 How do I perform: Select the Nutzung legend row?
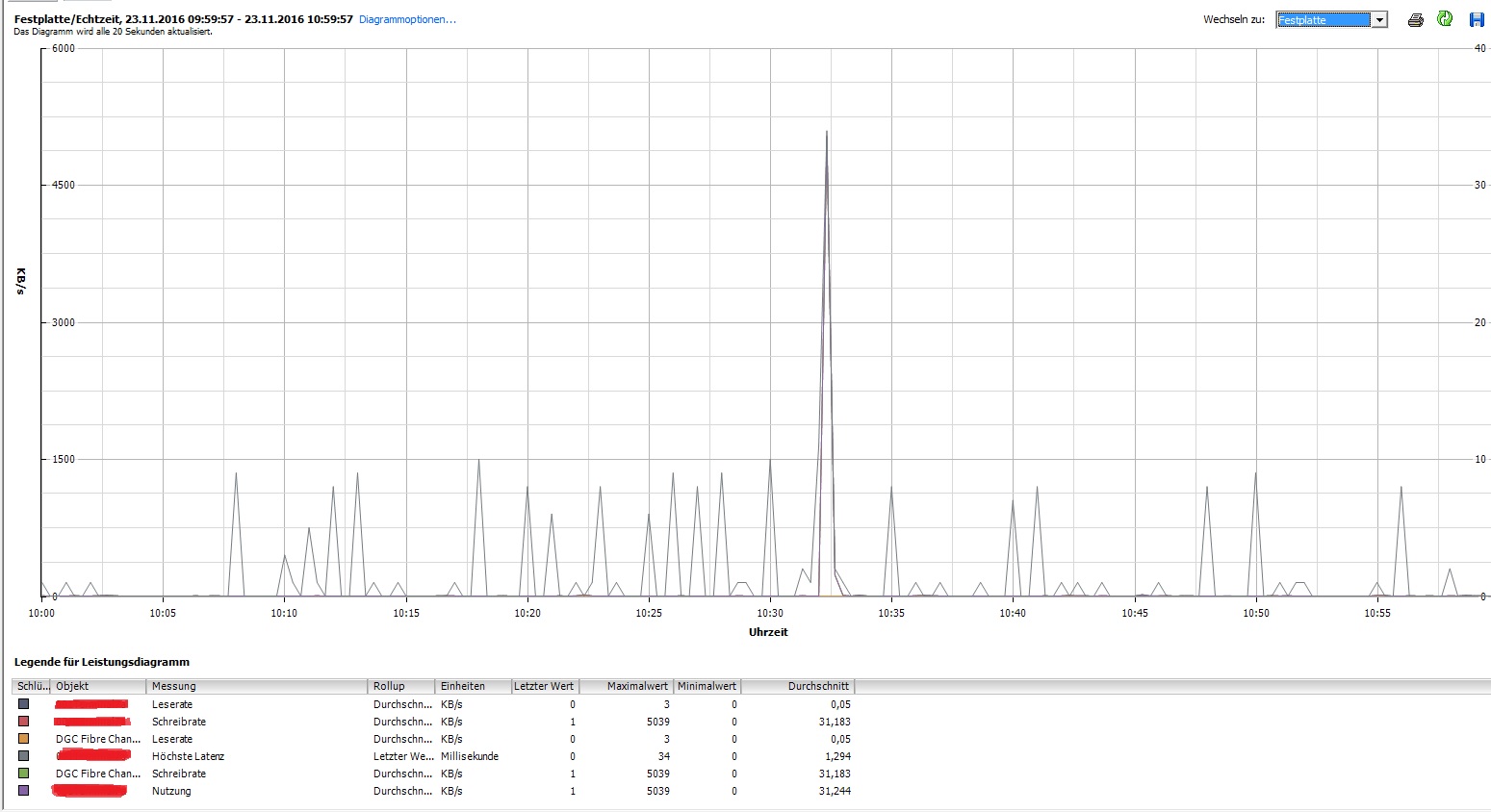pos(171,791)
